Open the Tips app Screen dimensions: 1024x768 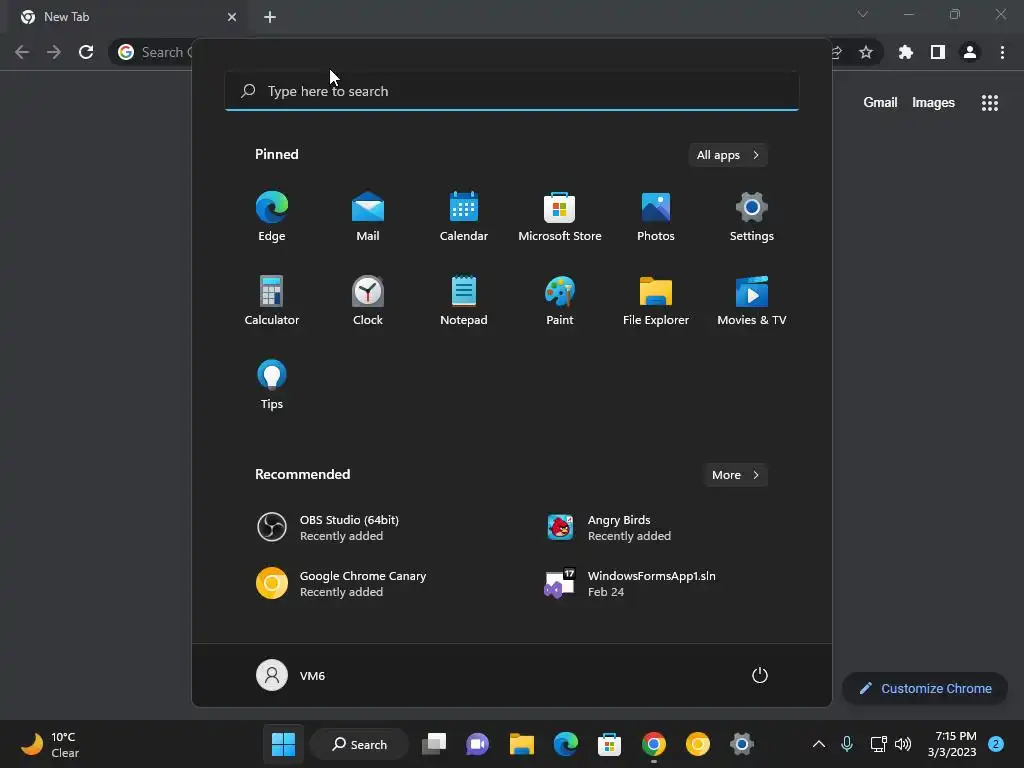(272, 385)
